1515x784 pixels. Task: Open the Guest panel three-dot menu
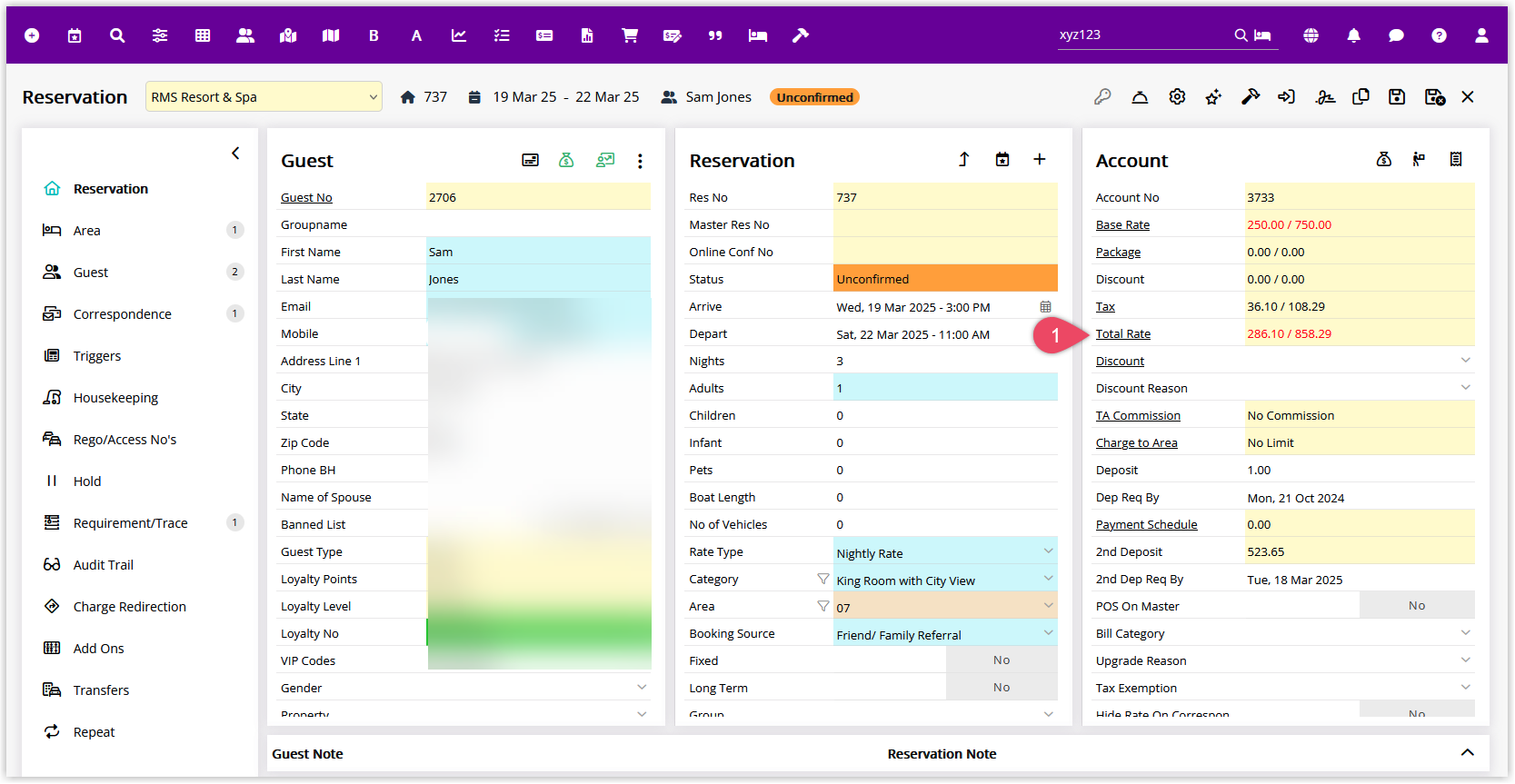click(x=640, y=161)
